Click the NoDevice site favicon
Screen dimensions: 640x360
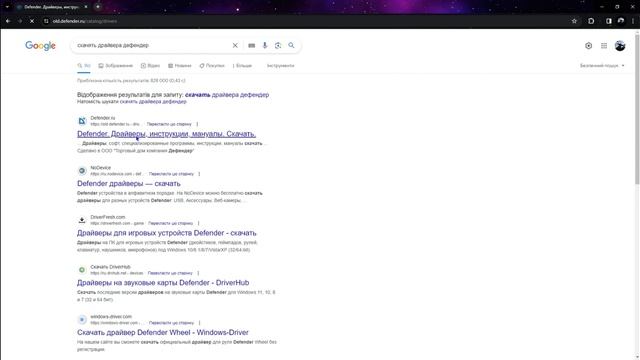pyautogui.click(x=82, y=171)
